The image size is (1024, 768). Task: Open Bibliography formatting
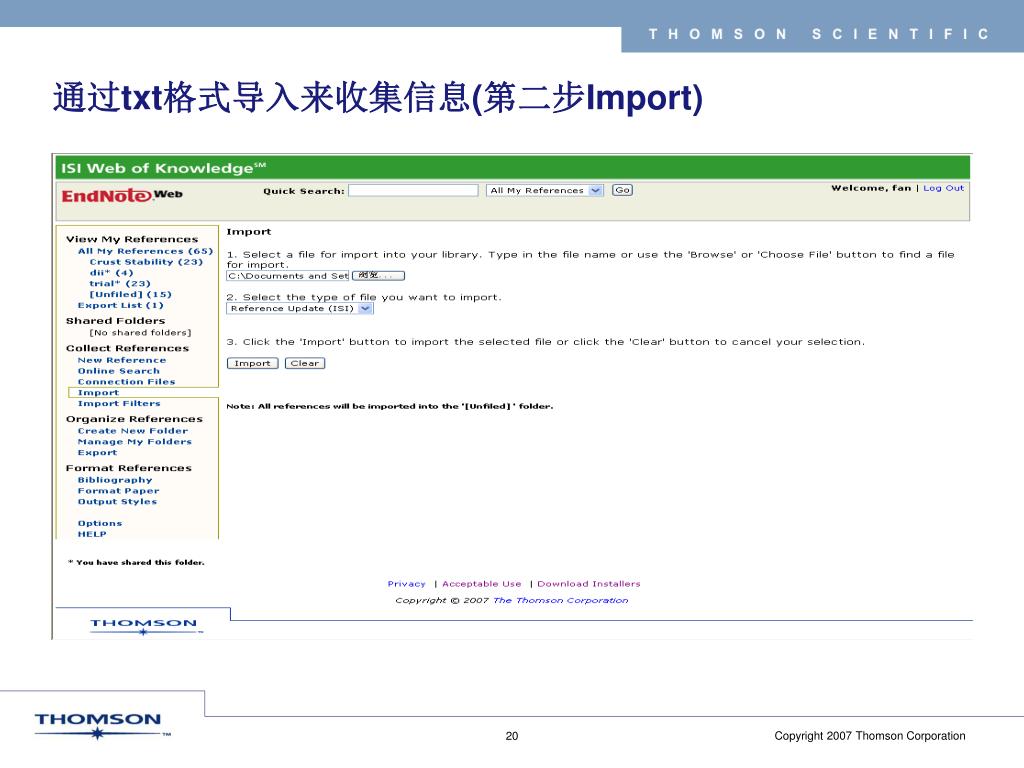pos(115,480)
